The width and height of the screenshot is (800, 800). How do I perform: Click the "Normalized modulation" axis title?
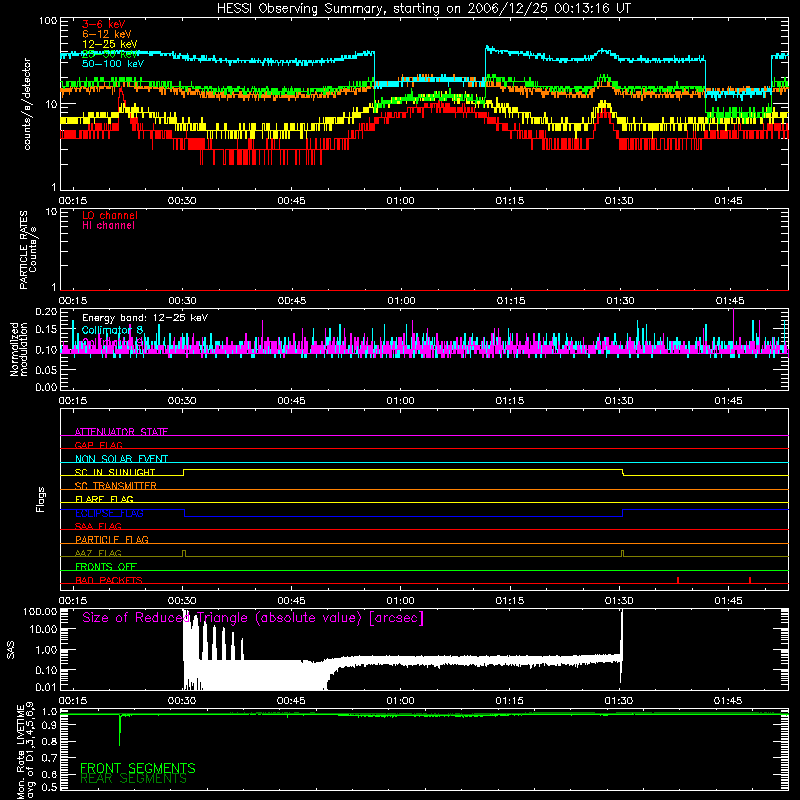(19, 349)
